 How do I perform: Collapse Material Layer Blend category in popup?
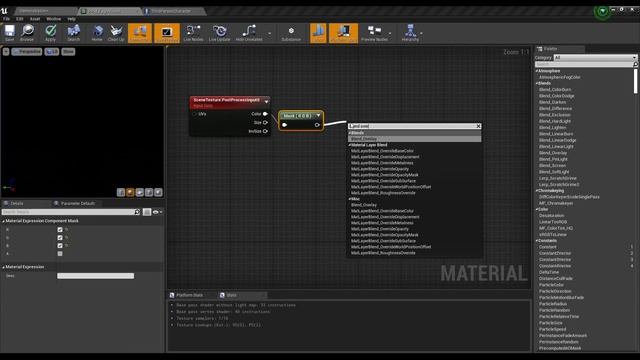tap(350, 145)
